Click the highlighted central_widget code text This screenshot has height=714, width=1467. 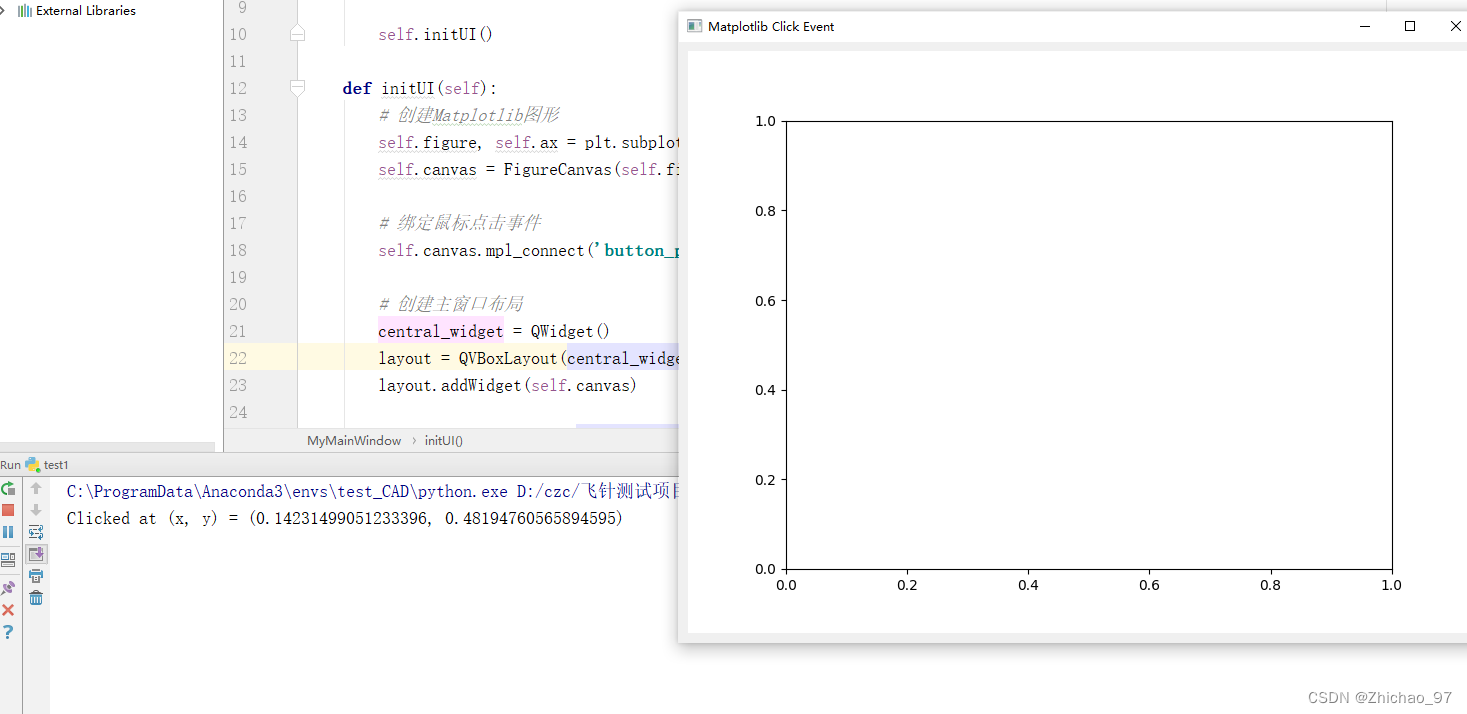[440, 330]
